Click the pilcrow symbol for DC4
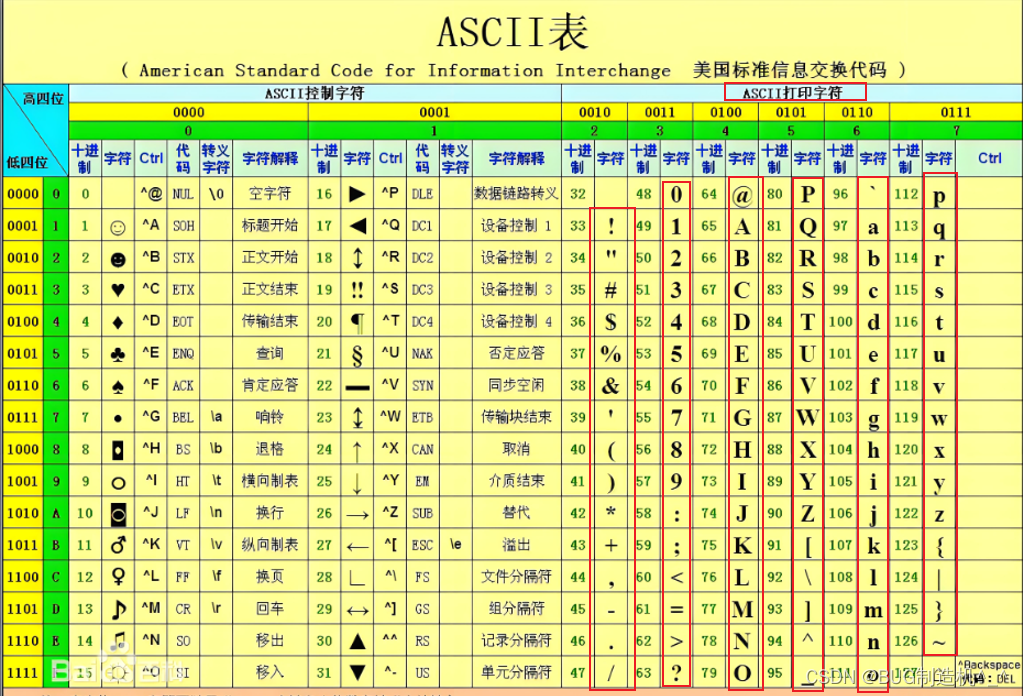This screenshot has width=1023, height=696. pyautogui.click(x=357, y=321)
